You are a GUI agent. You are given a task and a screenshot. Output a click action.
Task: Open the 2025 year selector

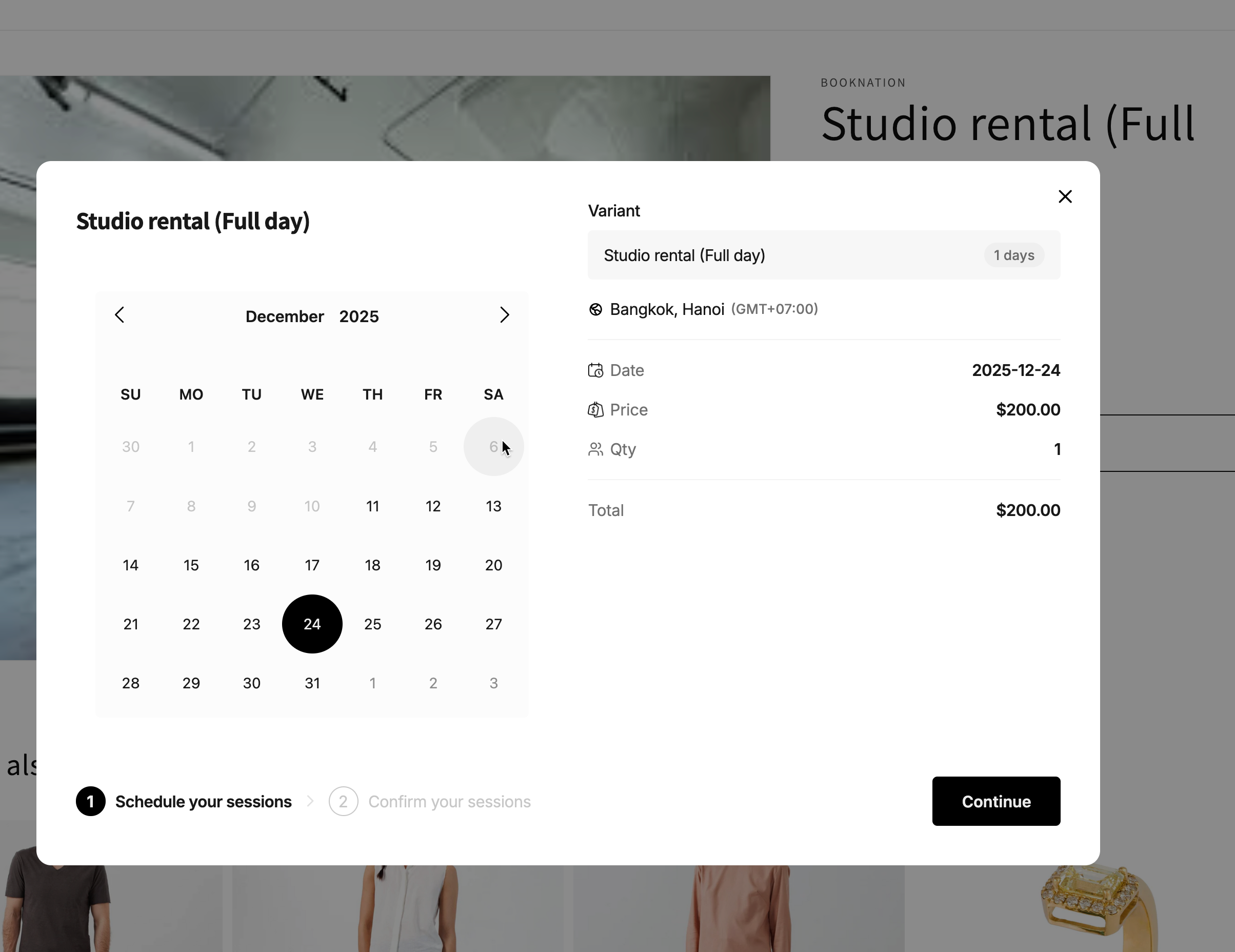click(359, 317)
